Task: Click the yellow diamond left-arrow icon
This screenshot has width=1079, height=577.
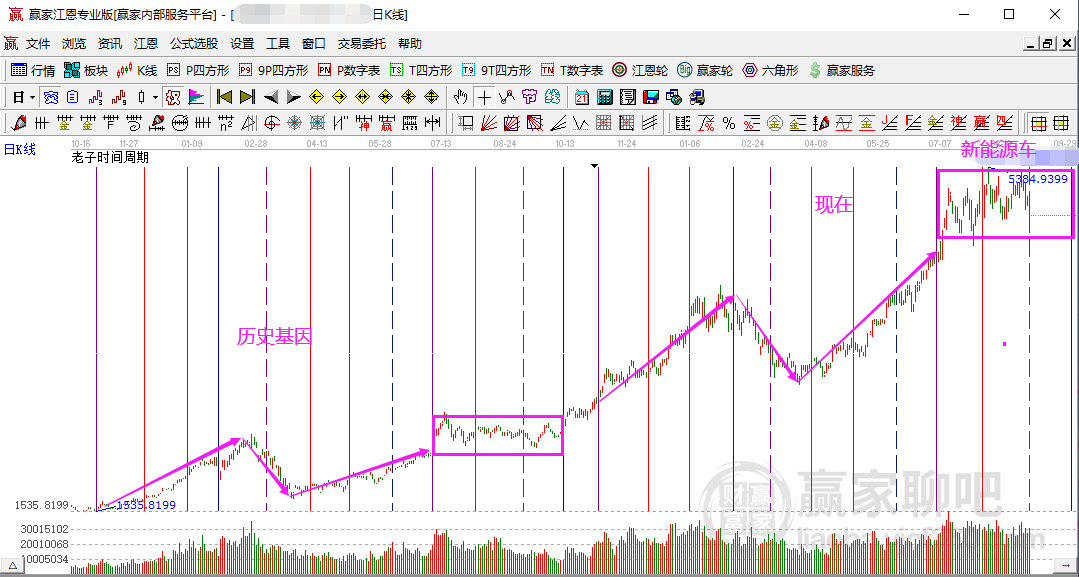Action: tap(317, 97)
